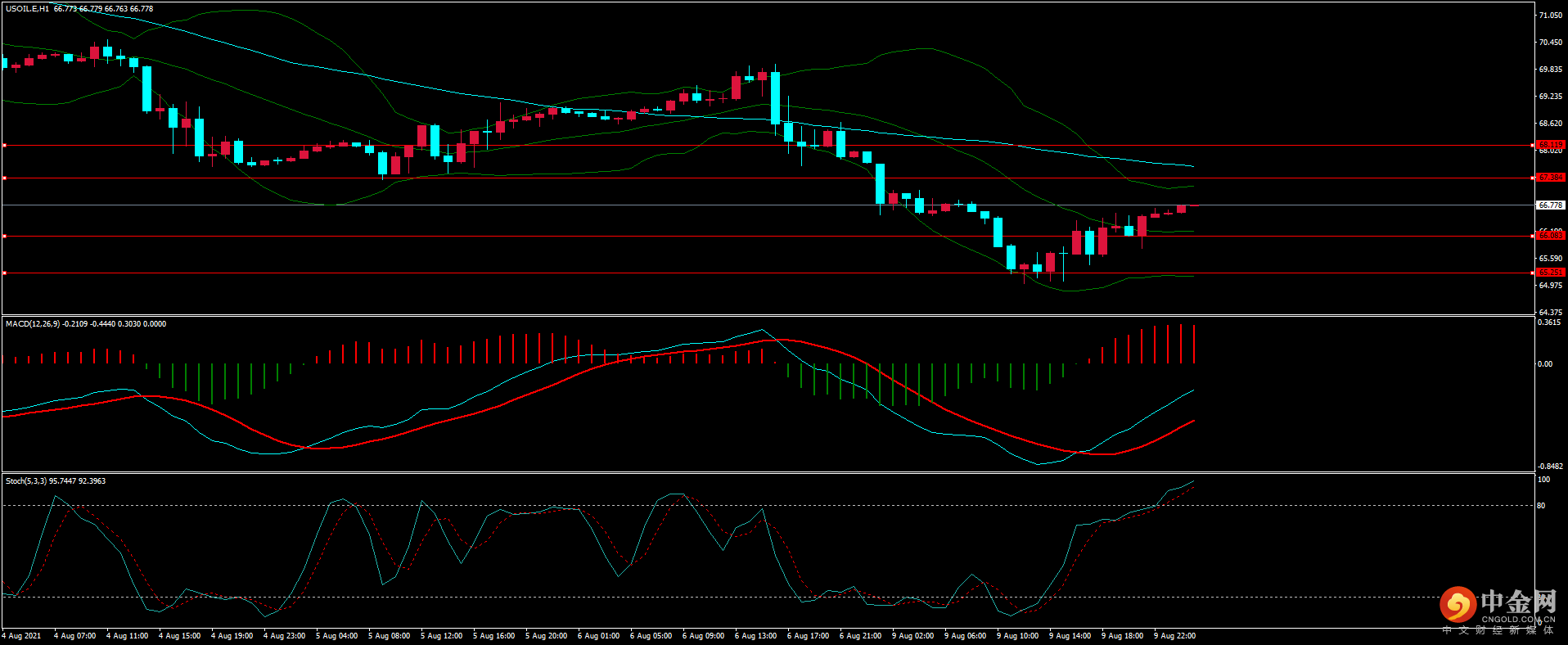Click the 5 Aug 20:00 time label

click(x=546, y=636)
